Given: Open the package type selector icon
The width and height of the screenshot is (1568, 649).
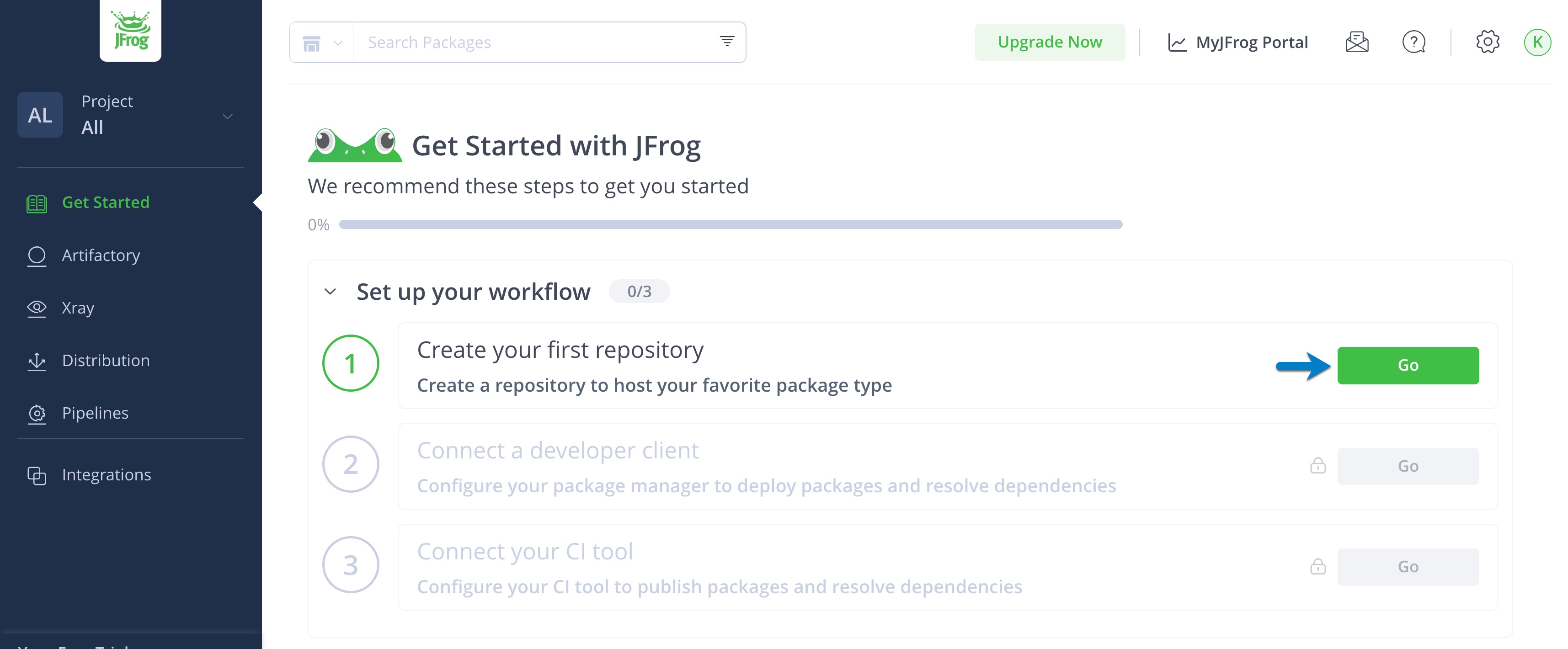Looking at the screenshot, I should (312, 43).
